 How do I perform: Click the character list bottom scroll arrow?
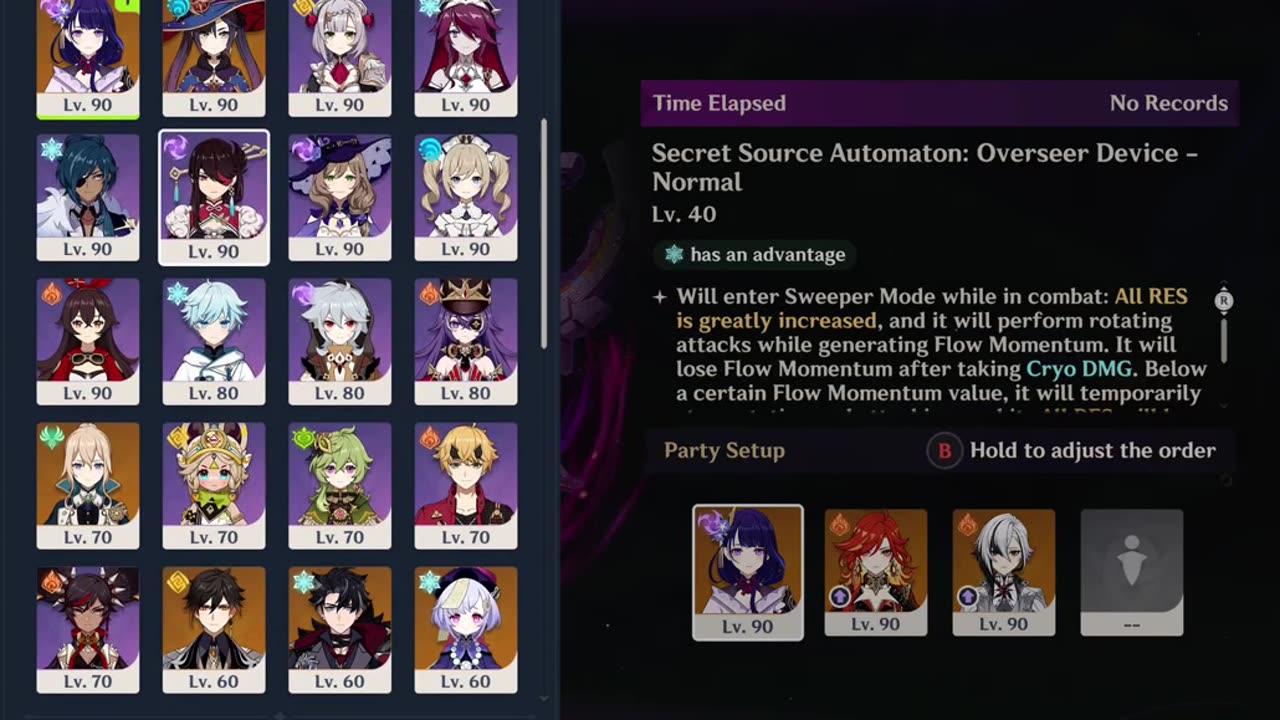[543, 699]
